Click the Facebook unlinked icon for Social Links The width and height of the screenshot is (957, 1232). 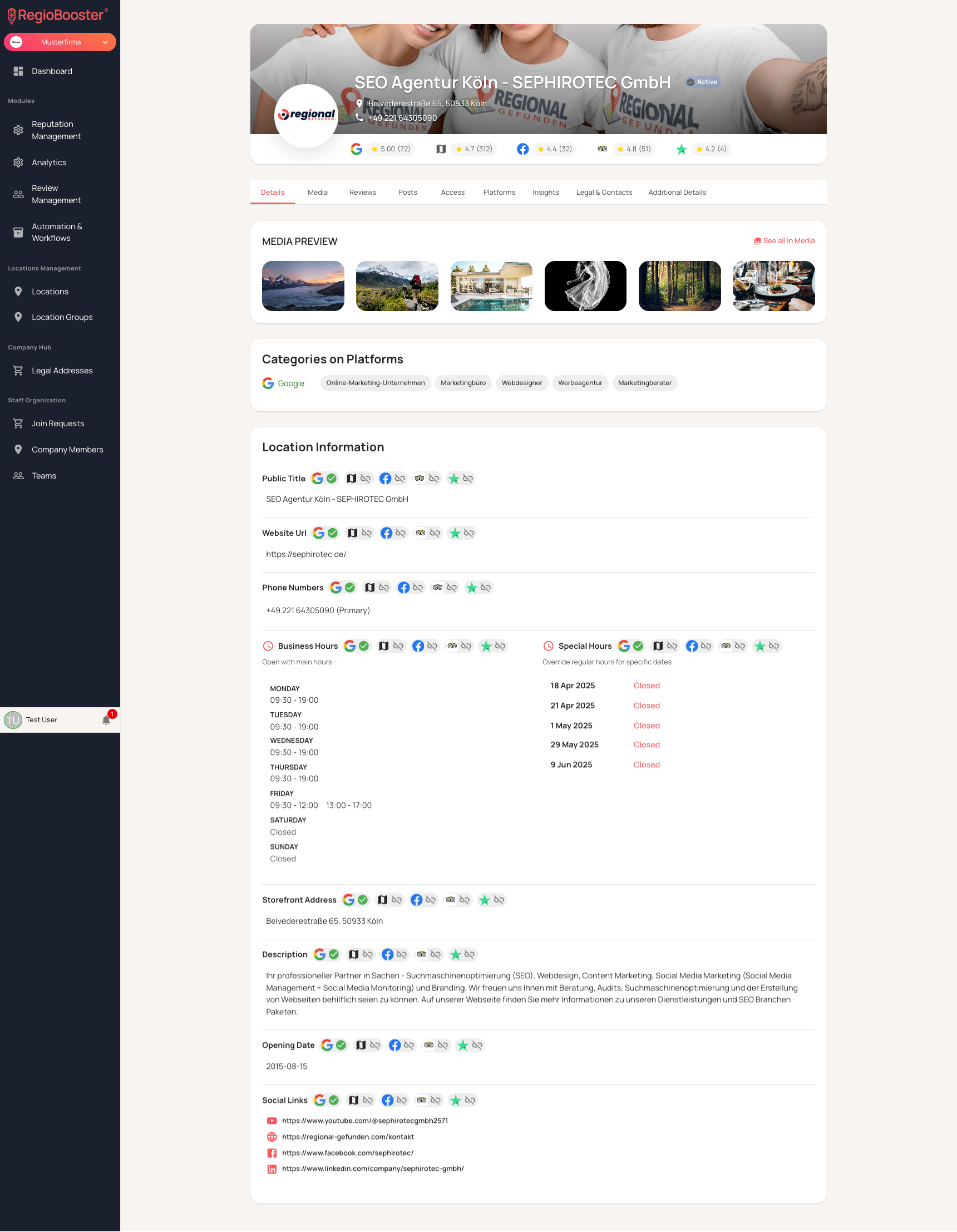(x=402, y=1101)
